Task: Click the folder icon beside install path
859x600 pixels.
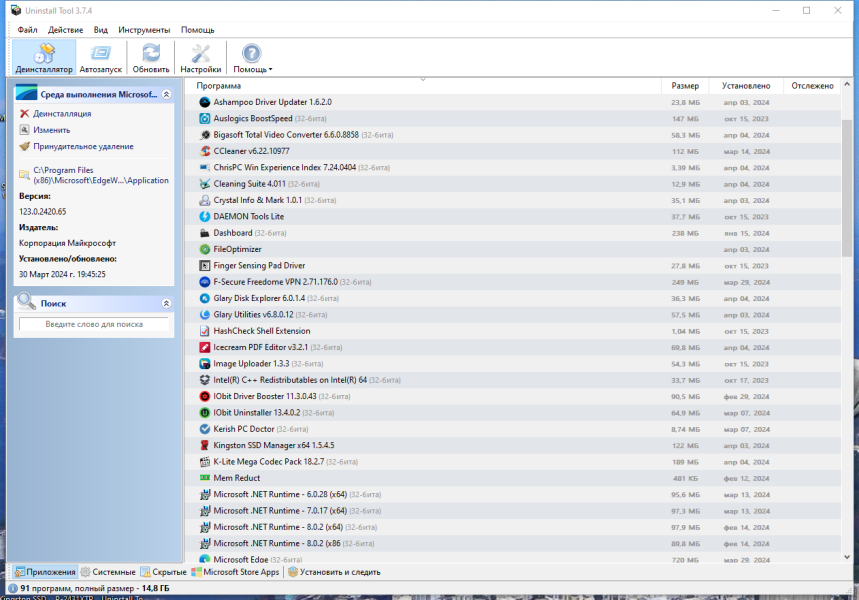Action: 24,175
